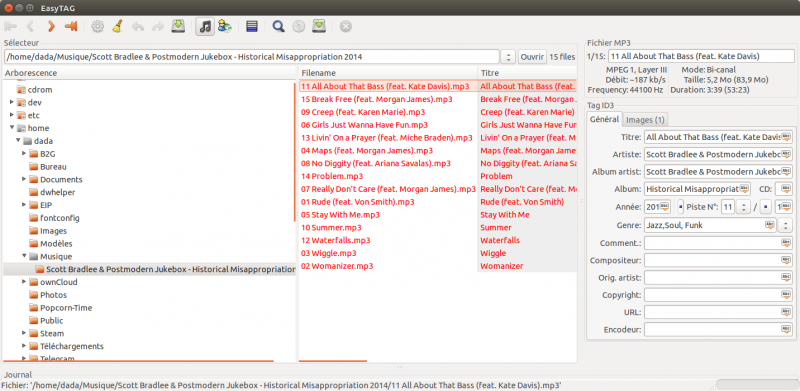Expand the dev folder in tree
Image resolution: width=800 pixels, height=391 pixels.
pyautogui.click(x=12, y=102)
